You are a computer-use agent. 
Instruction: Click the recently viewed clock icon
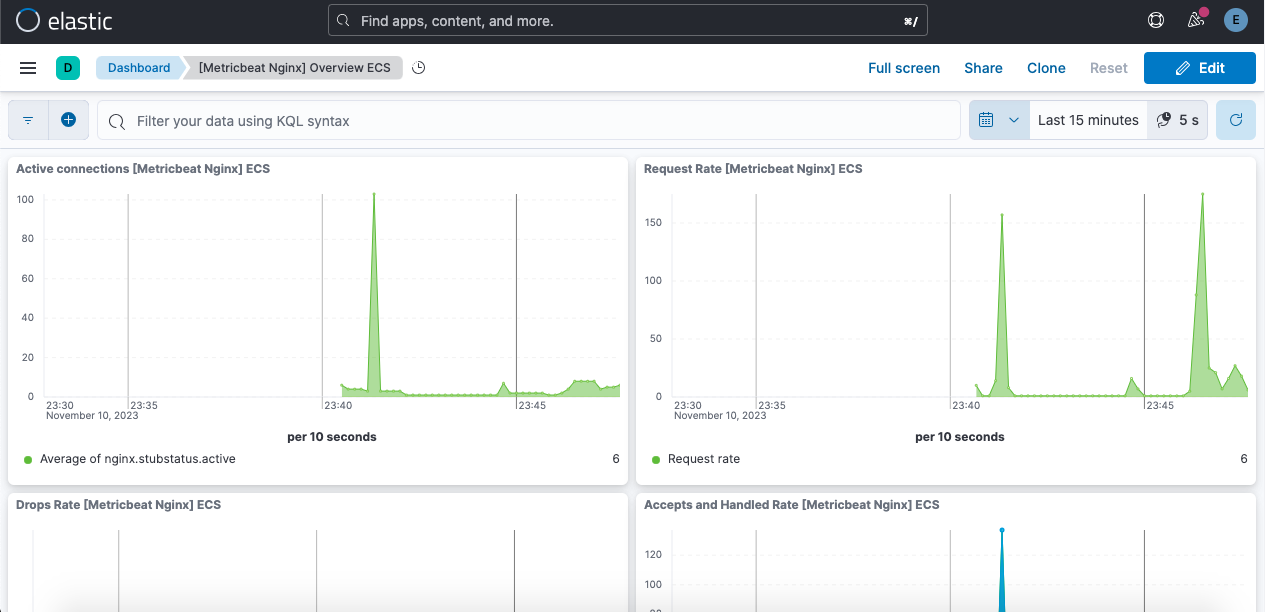419,68
